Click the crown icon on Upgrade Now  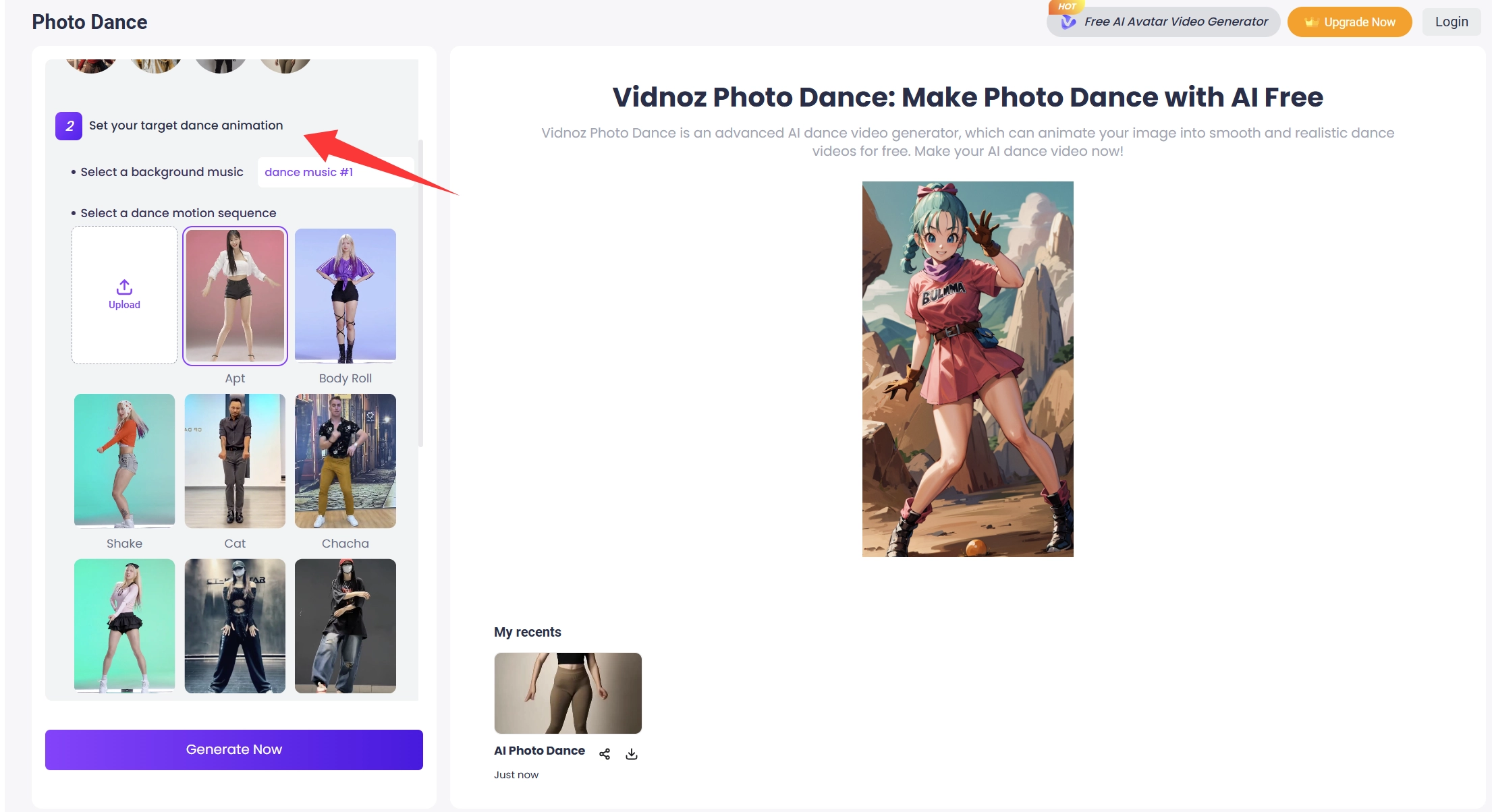tap(1310, 22)
